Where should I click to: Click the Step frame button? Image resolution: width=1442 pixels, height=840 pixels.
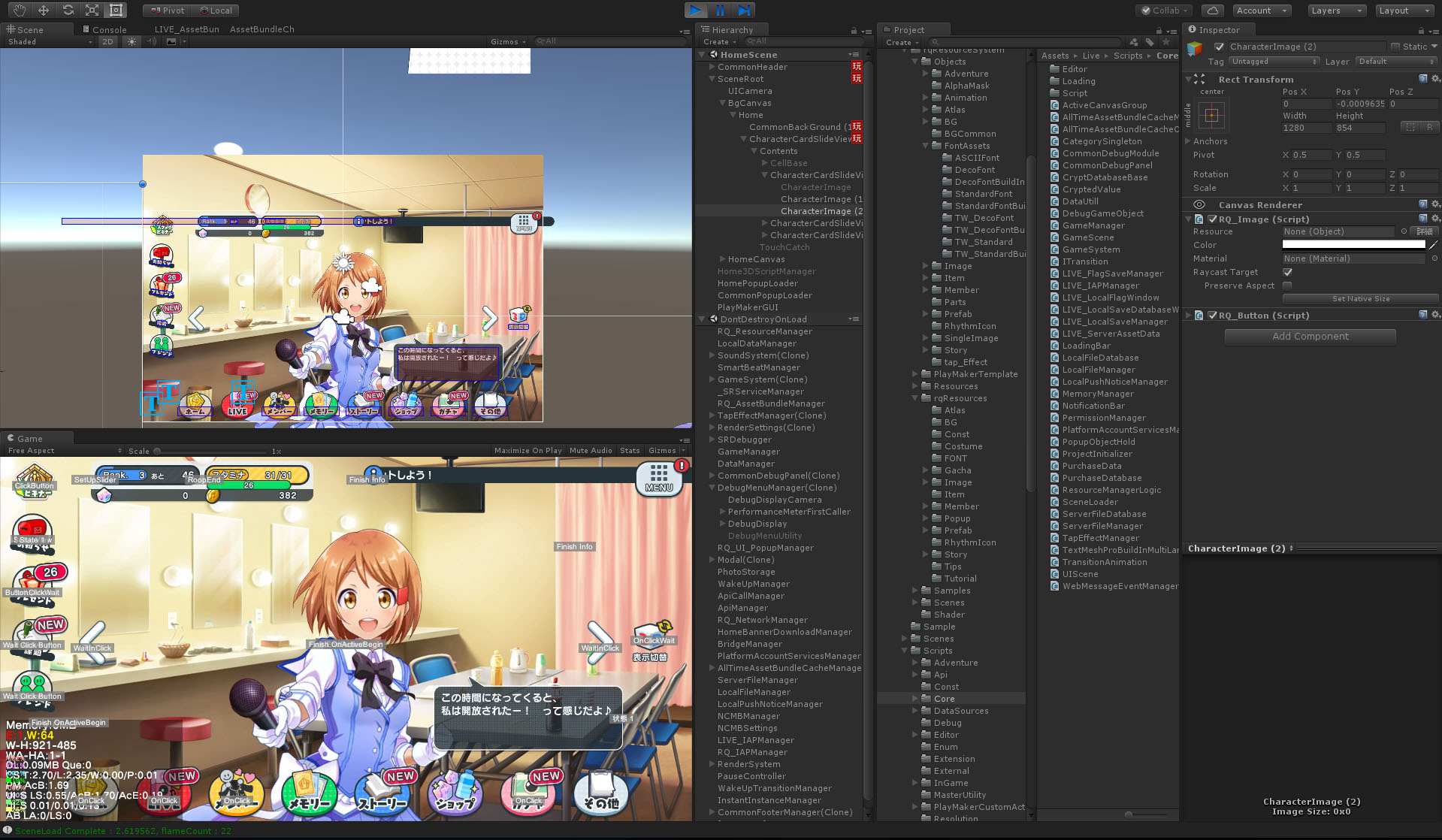[x=744, y=10]
